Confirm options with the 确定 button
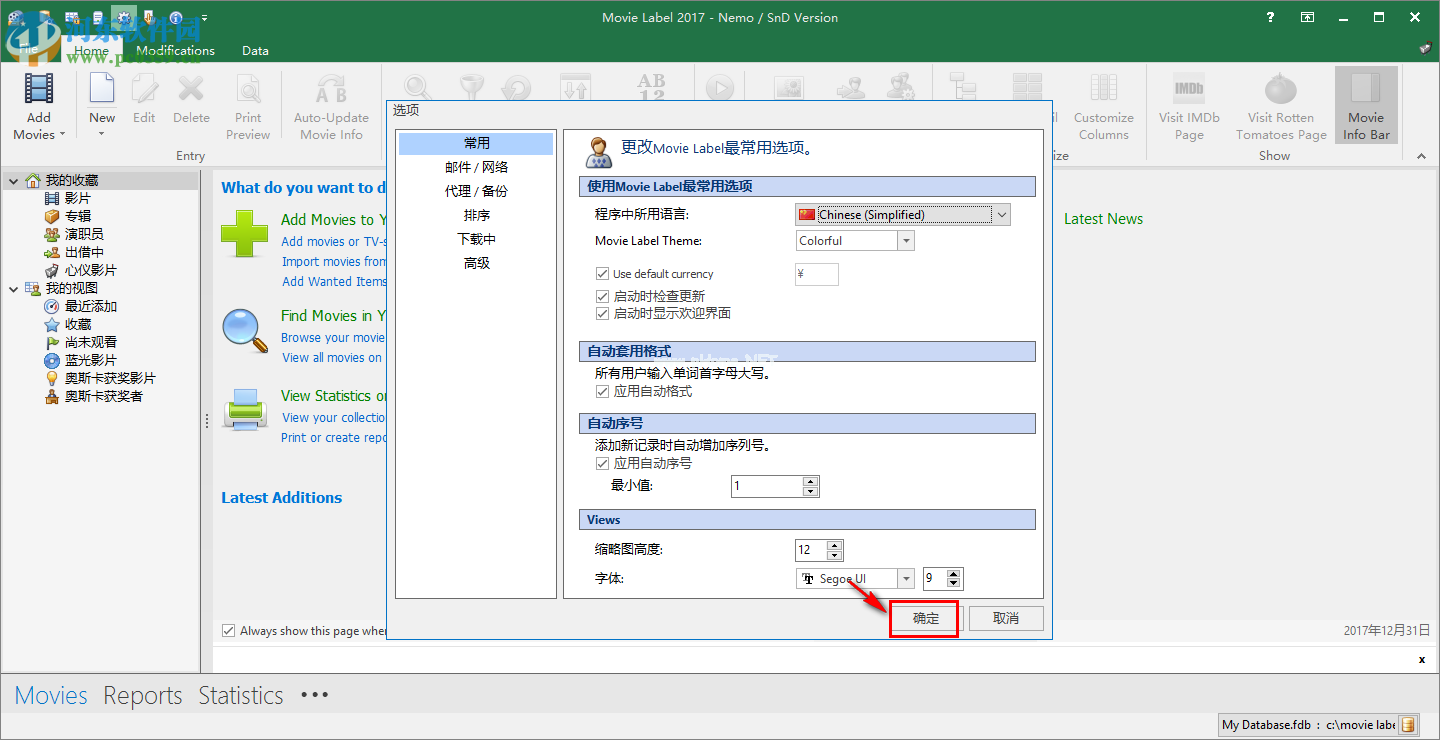1440x740 pixels. click(926, 618)
